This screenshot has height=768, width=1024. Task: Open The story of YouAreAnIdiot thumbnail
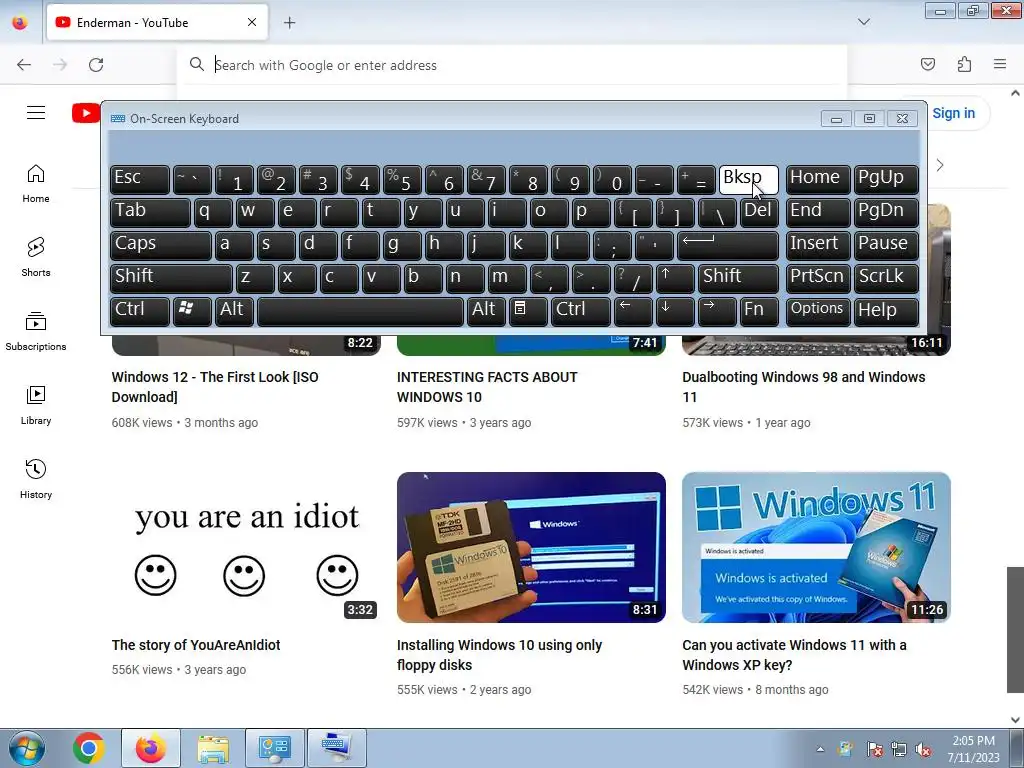pyautogui.click(x=246, y=547)
